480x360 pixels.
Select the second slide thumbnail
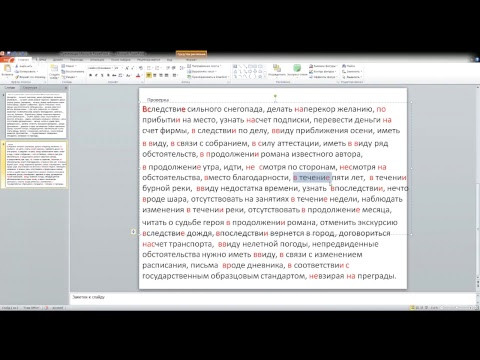(x=36, y=163)
